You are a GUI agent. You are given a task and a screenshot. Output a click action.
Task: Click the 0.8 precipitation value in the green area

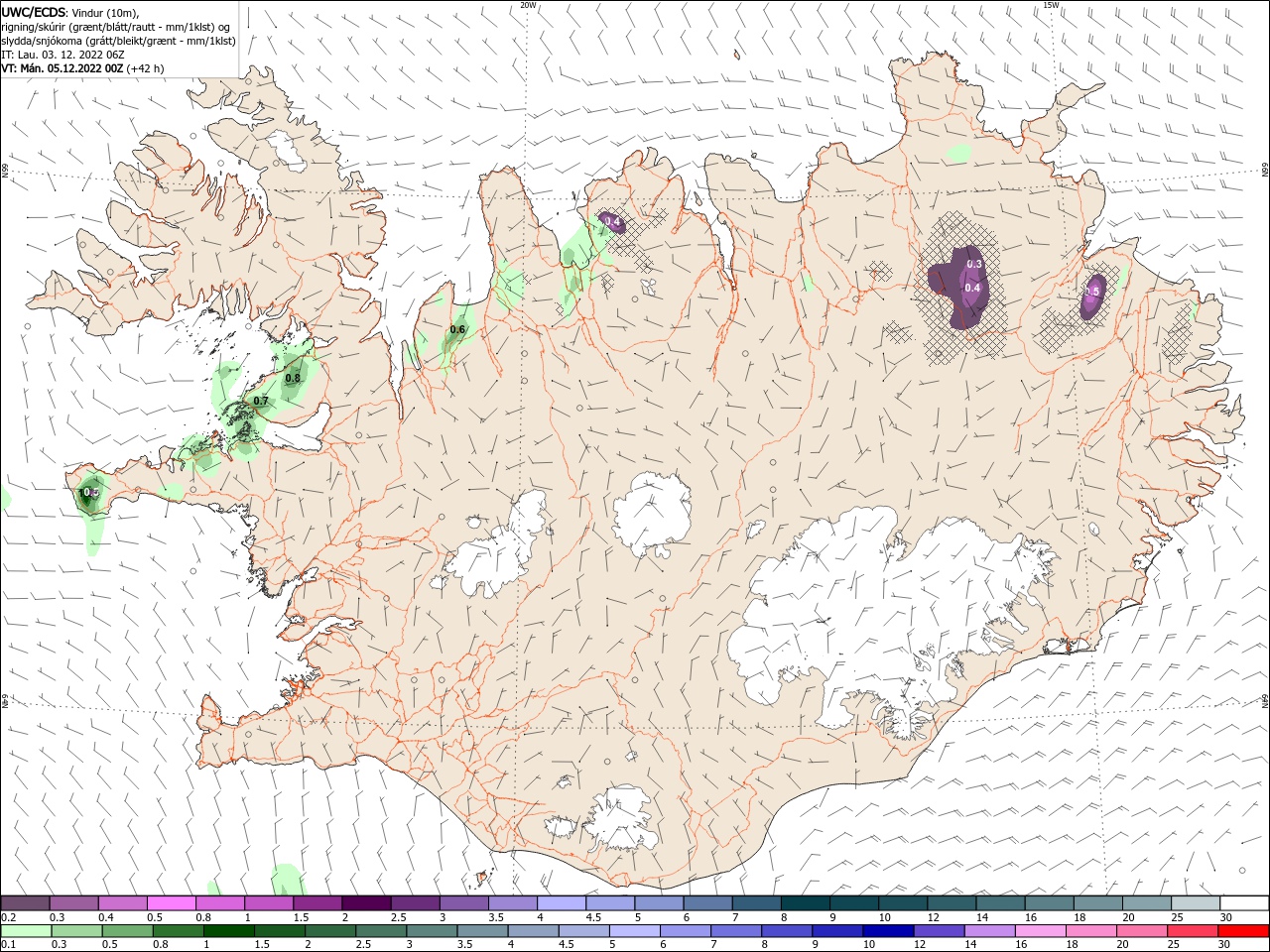[293, 378]
